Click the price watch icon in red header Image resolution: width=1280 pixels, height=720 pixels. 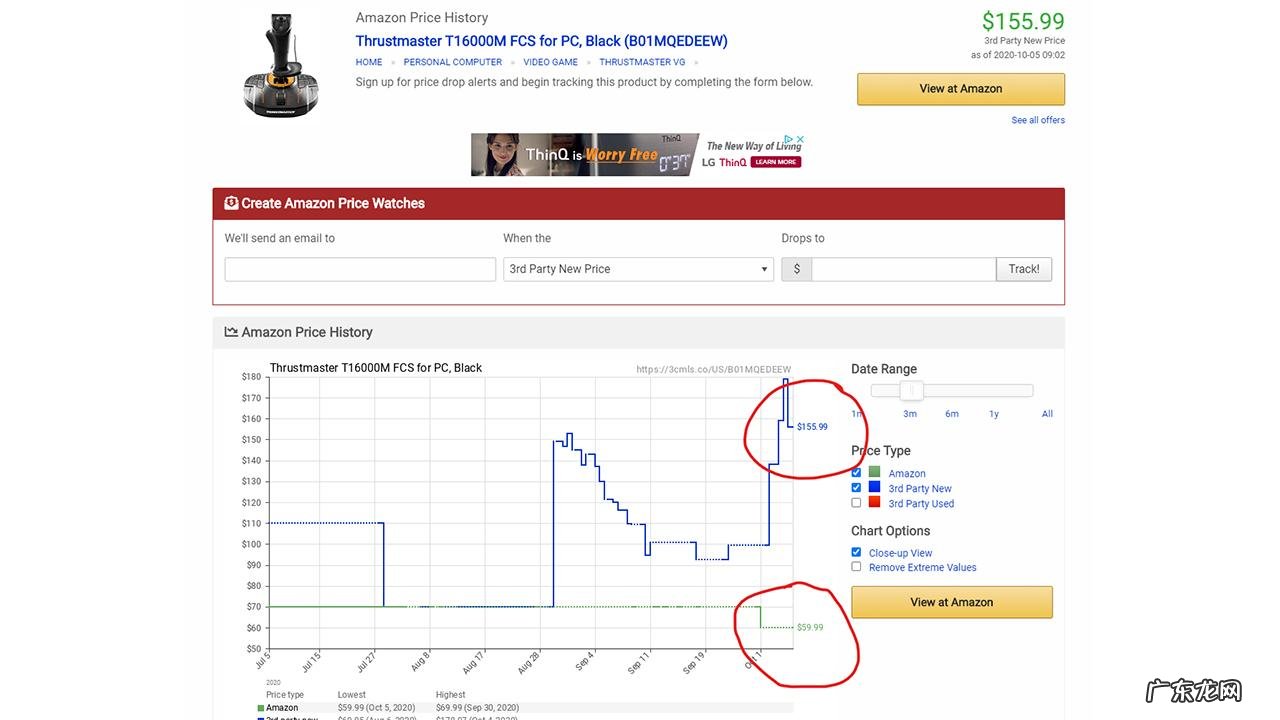point(231,203)
